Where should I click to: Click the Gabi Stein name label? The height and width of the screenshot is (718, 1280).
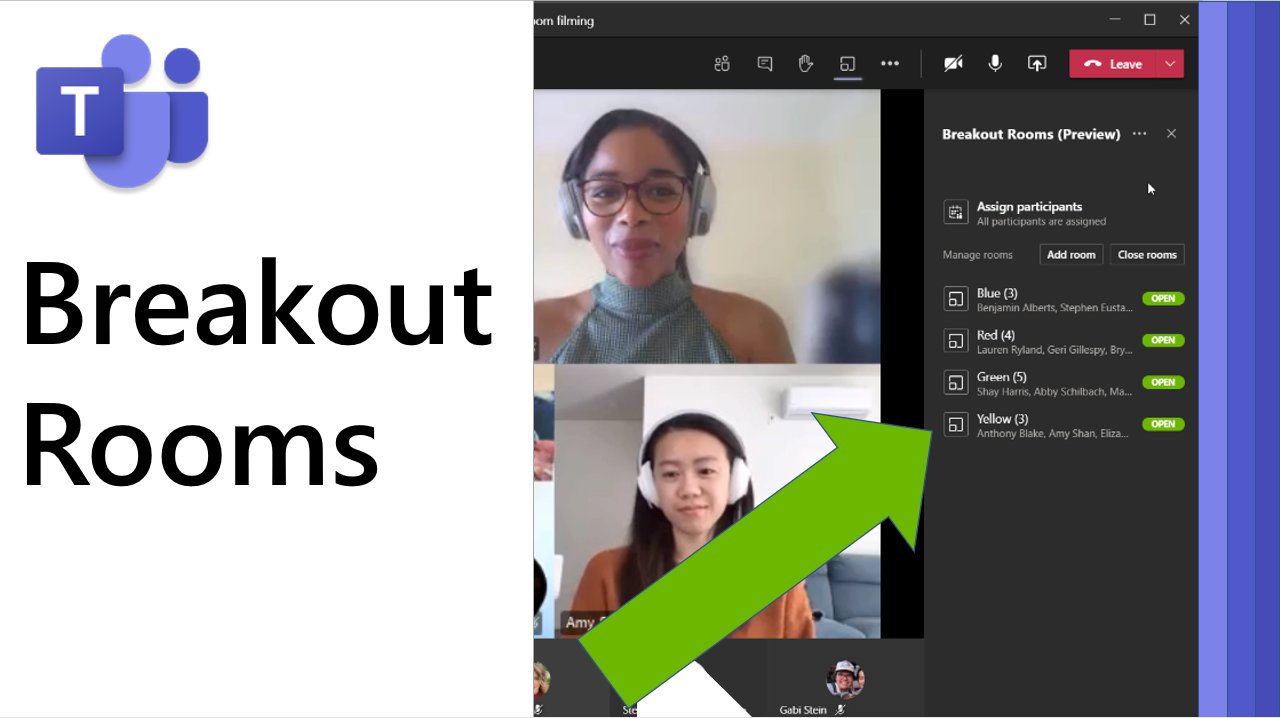coord(803,710)
